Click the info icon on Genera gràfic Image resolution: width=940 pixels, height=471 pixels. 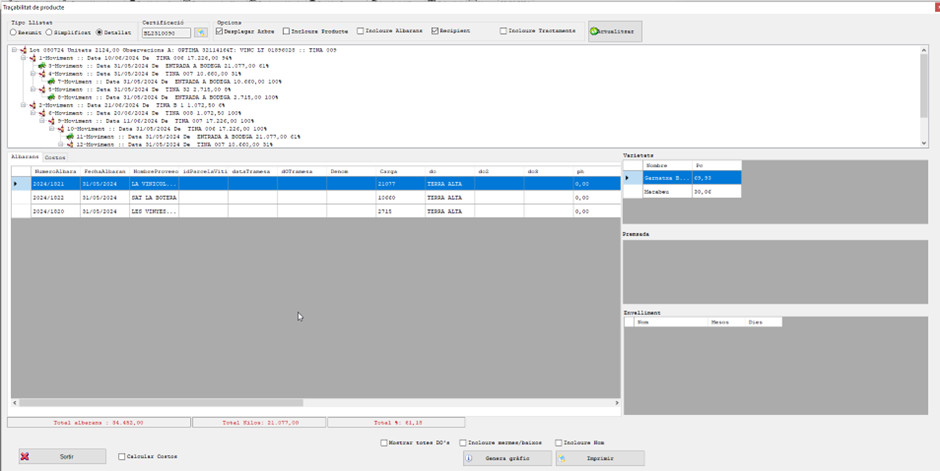click(x=469, y=458)
